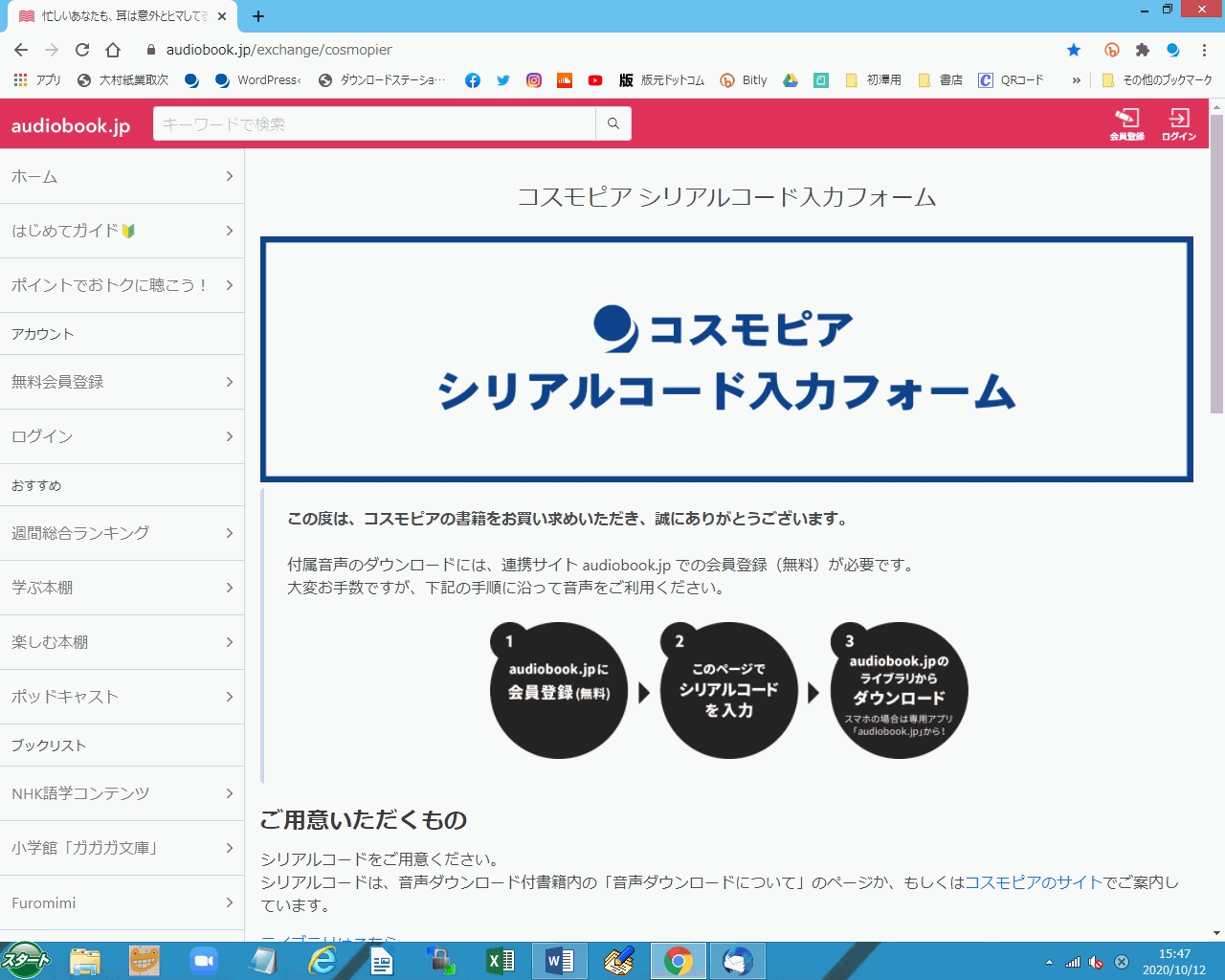
Task: Open a new browser tab
Action: 258,16
